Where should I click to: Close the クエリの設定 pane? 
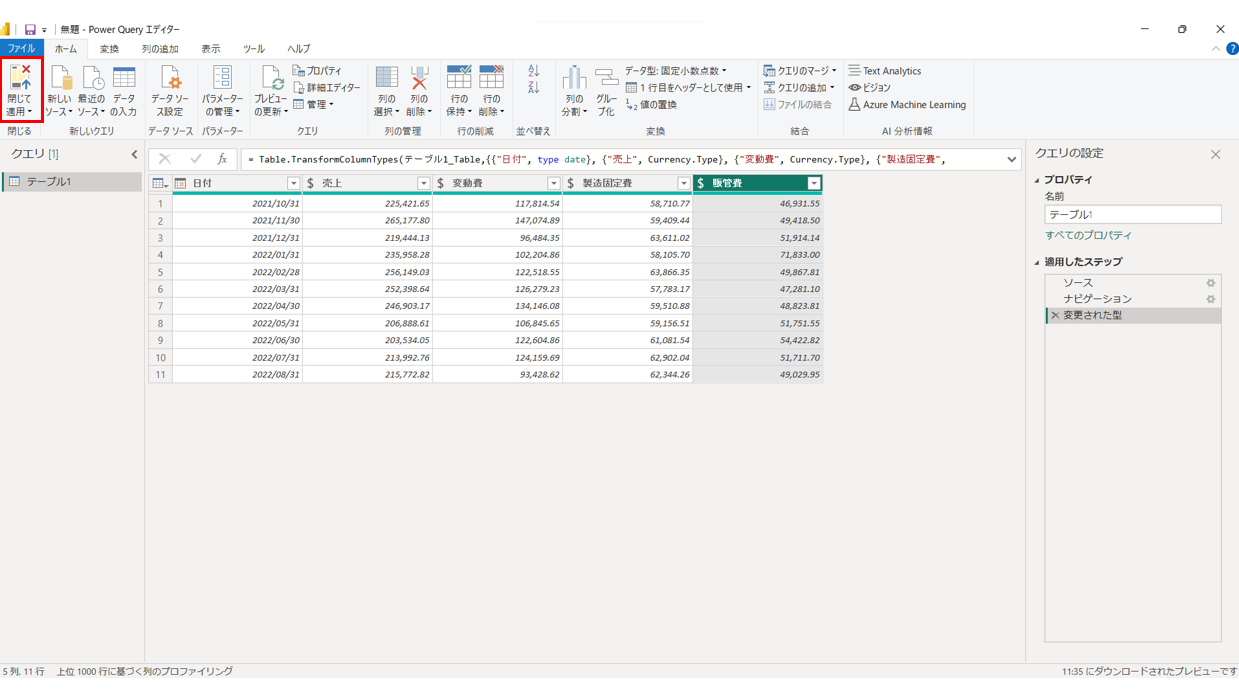(x=1215, y=155)
